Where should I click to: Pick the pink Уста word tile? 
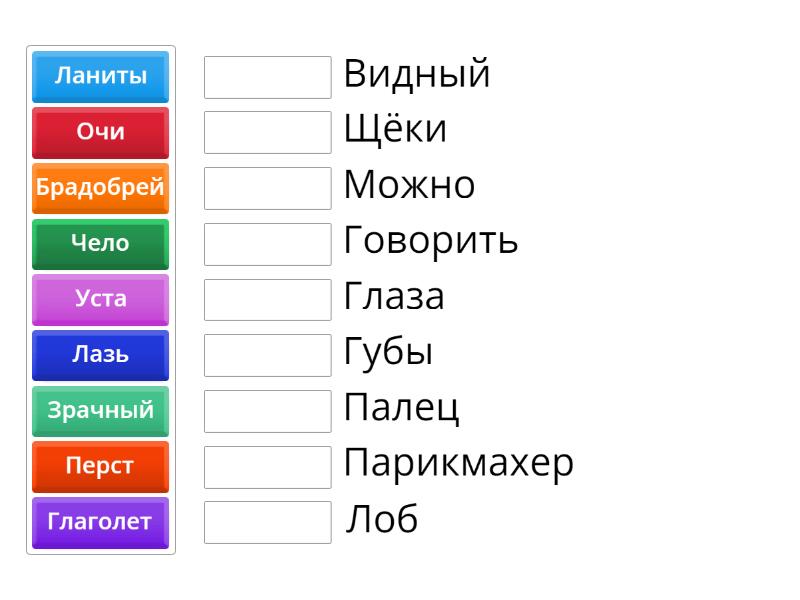pyautogui.click(x=99, y=299)
